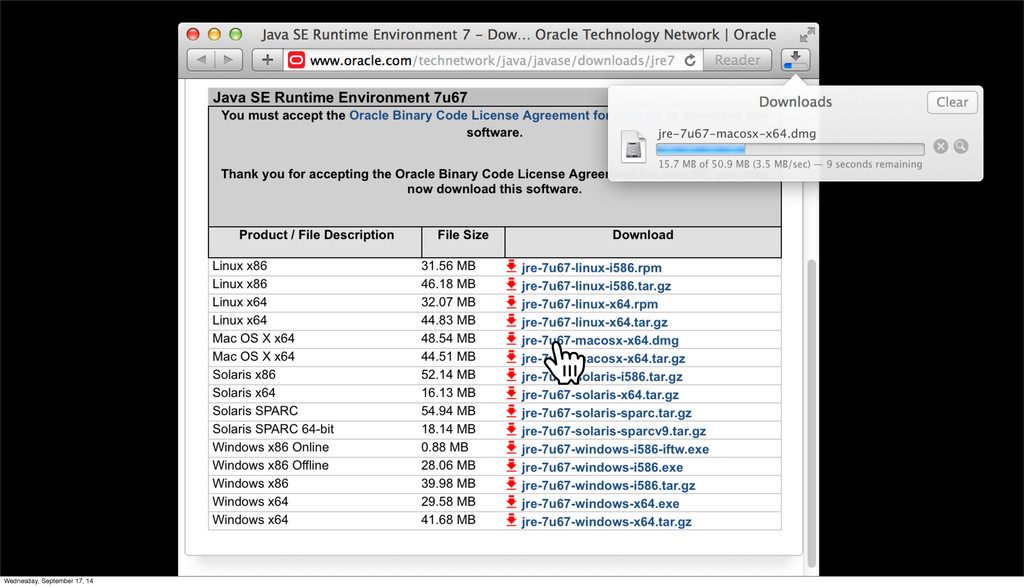Click the Safari address bar URL field
This screenshot has height=587, width=1024.
[x=493, y=60]
